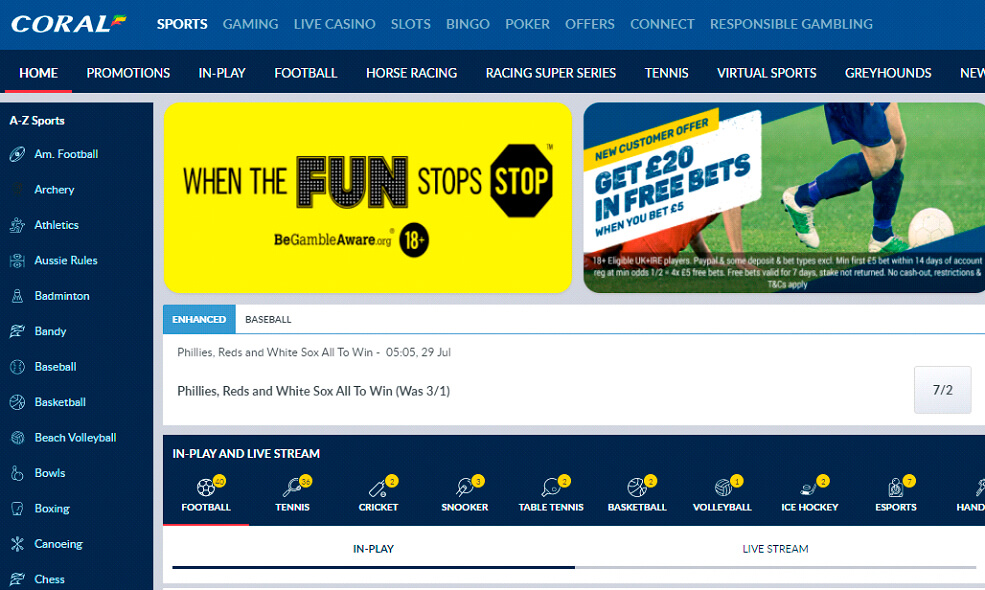Click the A-Z Sports heading
This screenshot has height=590, width=985.
tap(37, 121)
